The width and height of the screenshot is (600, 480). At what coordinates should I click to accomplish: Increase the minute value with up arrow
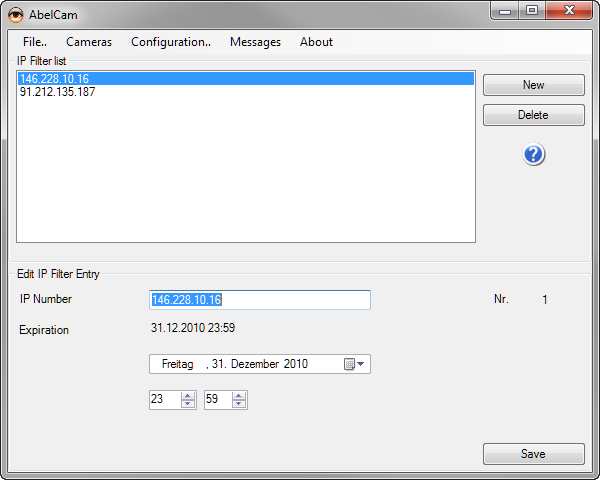(240, 396)
